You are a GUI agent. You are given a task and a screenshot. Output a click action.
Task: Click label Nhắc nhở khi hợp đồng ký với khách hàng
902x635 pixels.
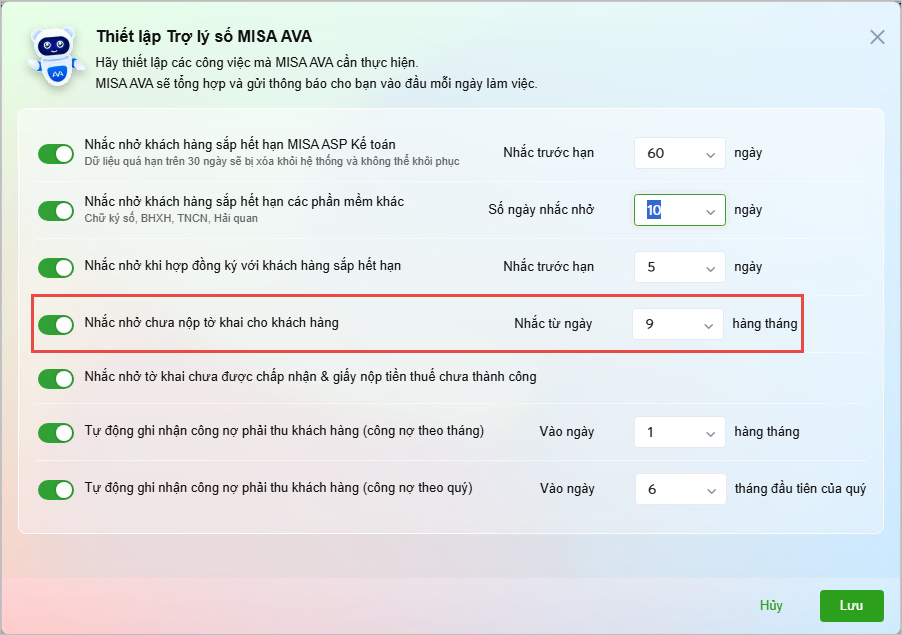[x=243, y=266]
